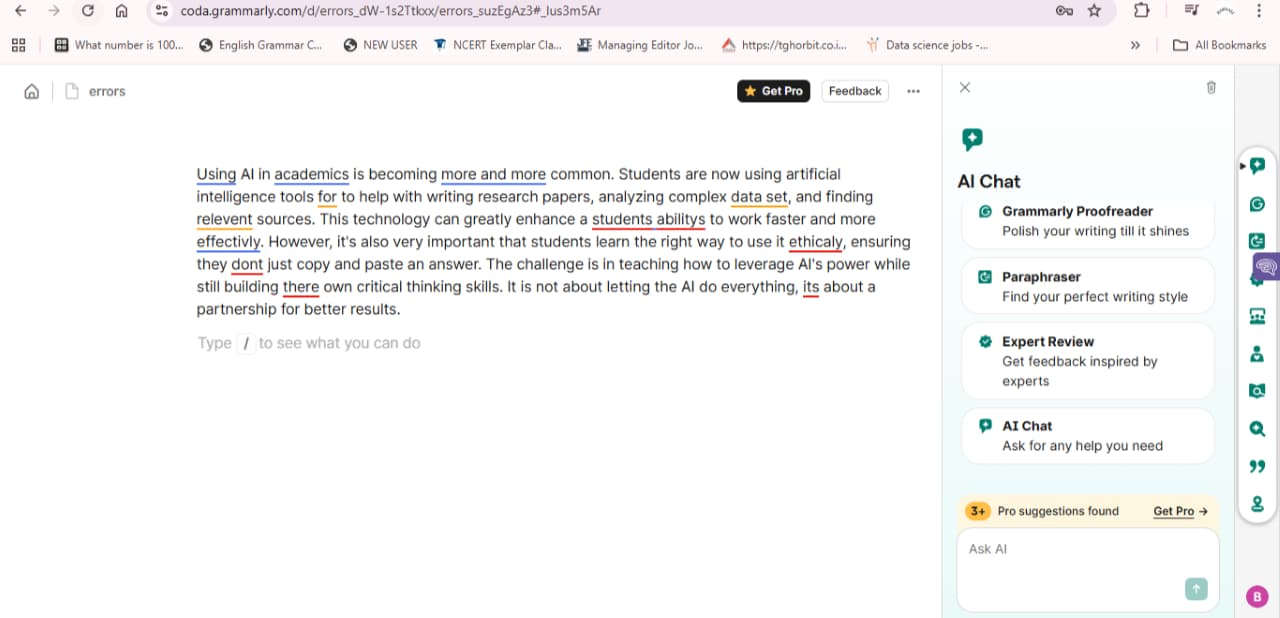Click the home icon beside errors document
Screen dimensions: 1280x618
point(32,91)
